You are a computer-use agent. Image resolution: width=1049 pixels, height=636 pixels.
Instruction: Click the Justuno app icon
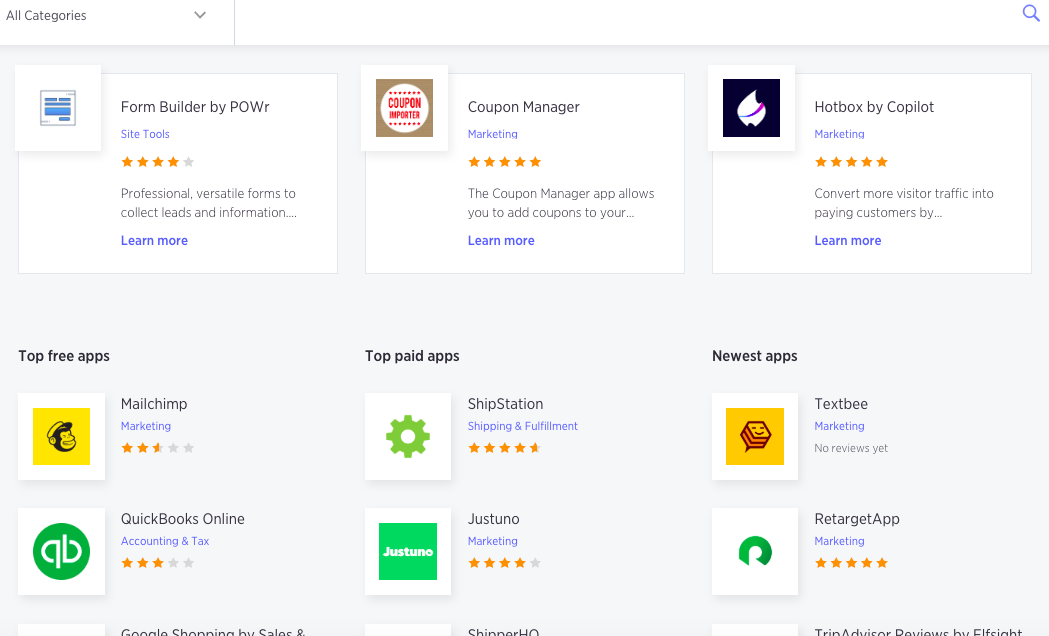[x=408, y=552]
